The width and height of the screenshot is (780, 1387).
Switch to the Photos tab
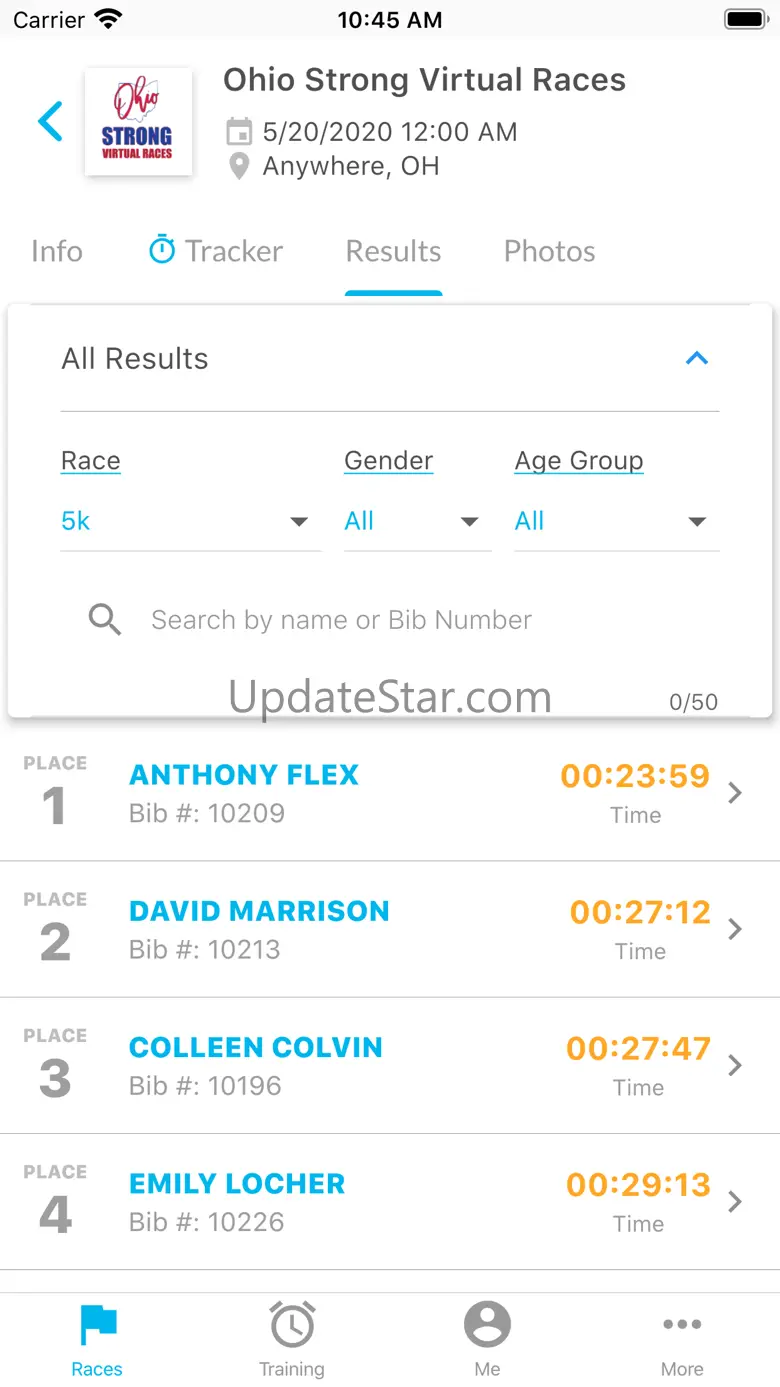tap(549, 251)
